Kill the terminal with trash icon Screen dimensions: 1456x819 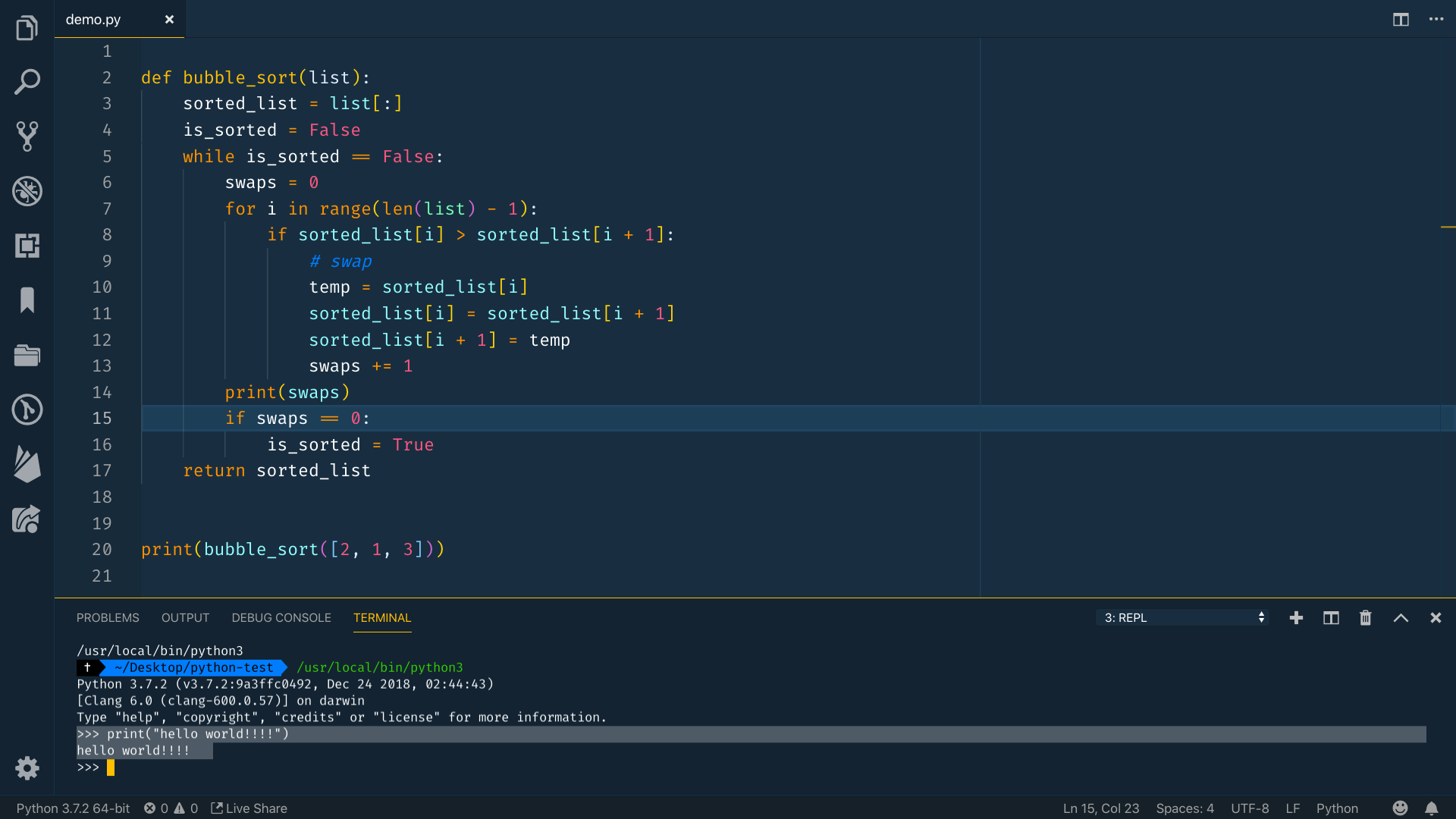coord(1366,618)
